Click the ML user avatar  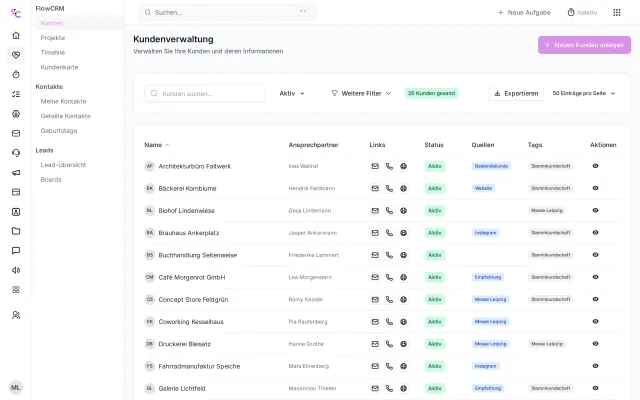pos(16,387)
